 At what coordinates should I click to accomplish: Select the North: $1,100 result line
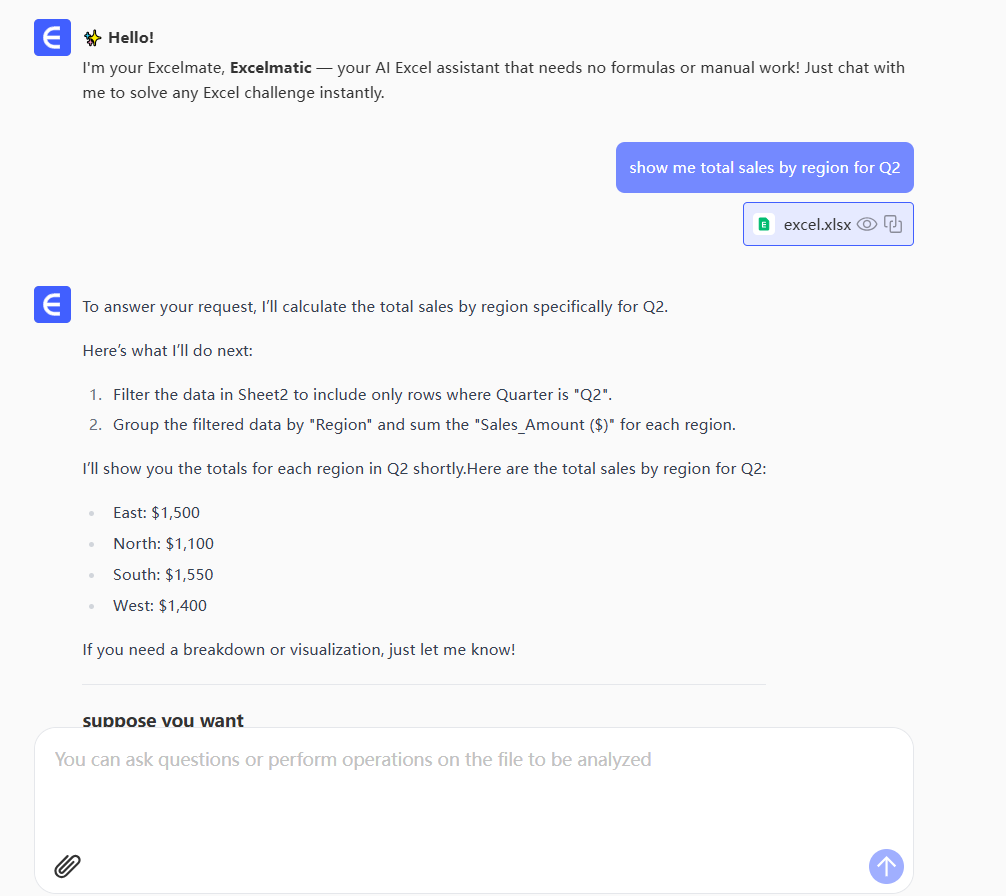163,544
